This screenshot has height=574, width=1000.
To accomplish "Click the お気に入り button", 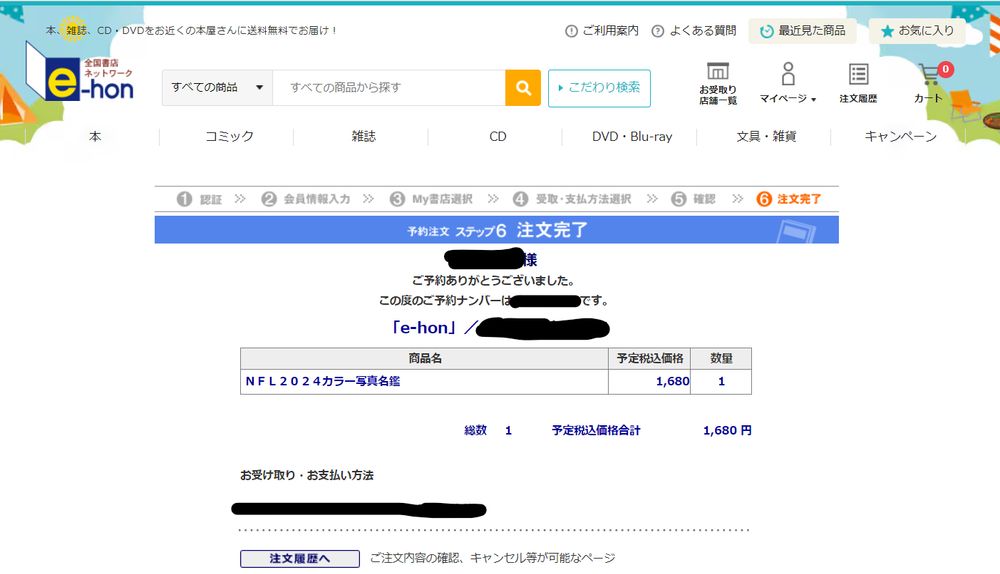I will [x=917, y=31].
